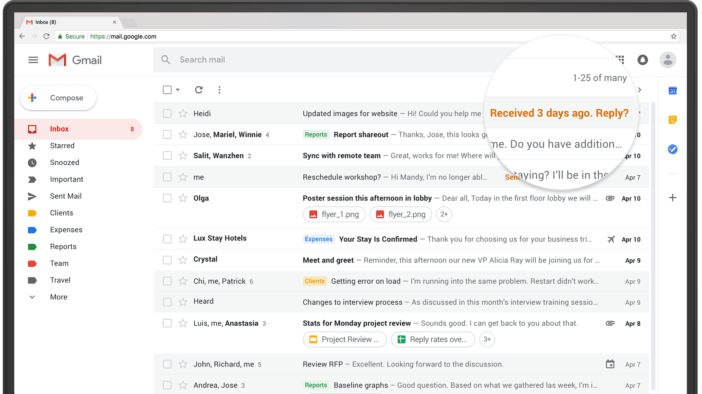Click calendar icon on Review RFP email
The height and width of the screenshot is (394, 702).
point(610,364)
